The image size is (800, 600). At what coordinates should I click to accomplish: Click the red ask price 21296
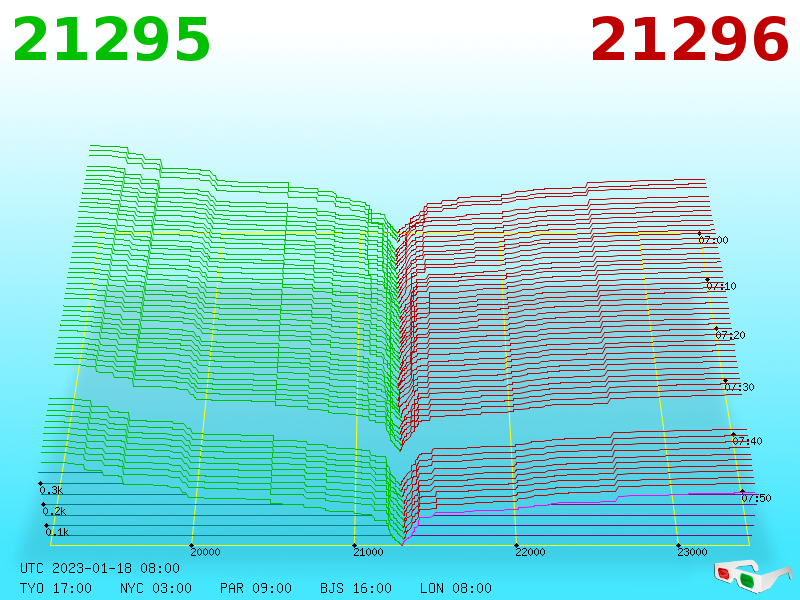coord(690,40)
